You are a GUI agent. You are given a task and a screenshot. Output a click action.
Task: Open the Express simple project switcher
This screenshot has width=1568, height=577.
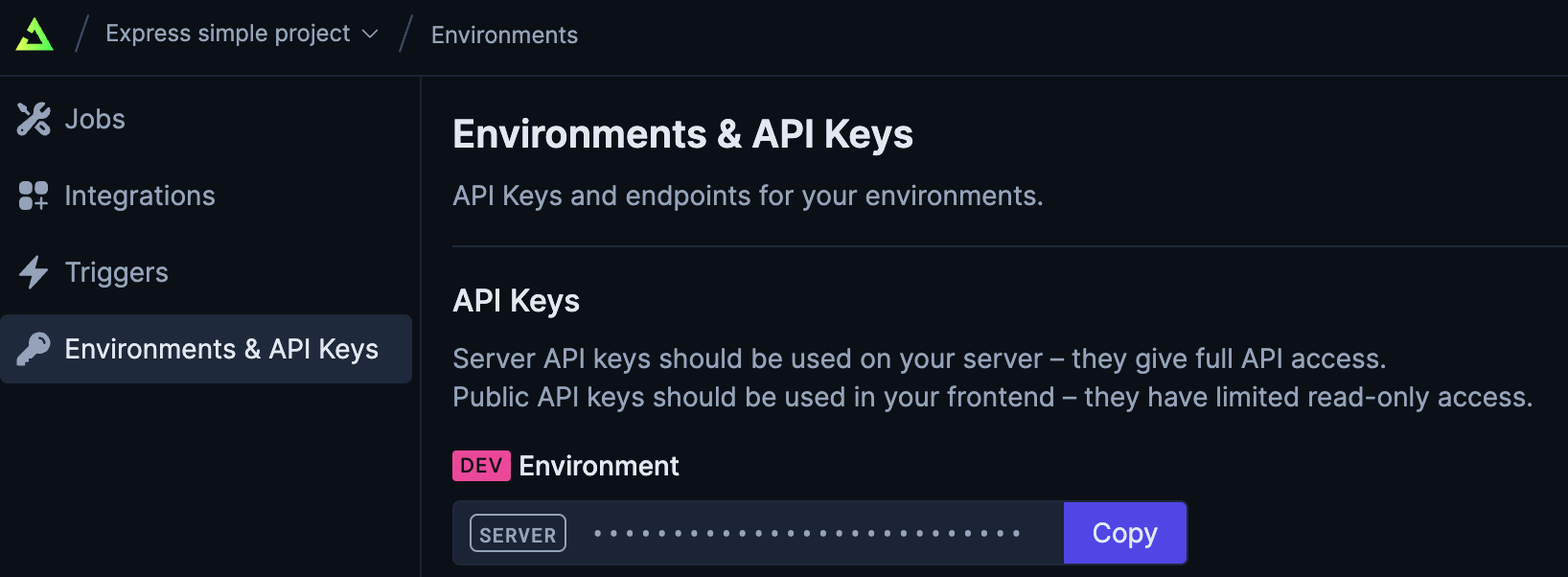(228, 34)
